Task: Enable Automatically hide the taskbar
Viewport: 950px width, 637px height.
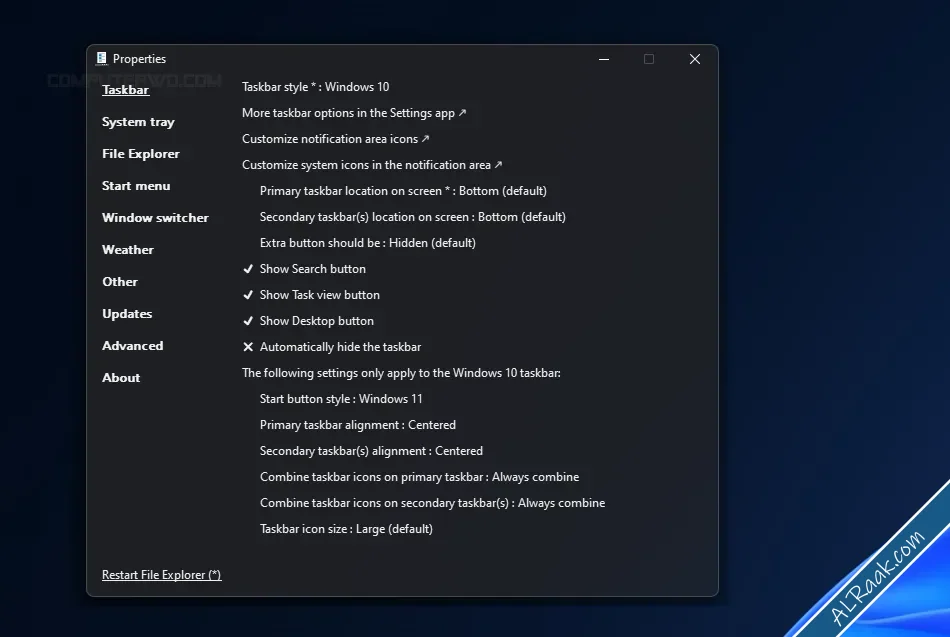Action: (x=331, y=347)
